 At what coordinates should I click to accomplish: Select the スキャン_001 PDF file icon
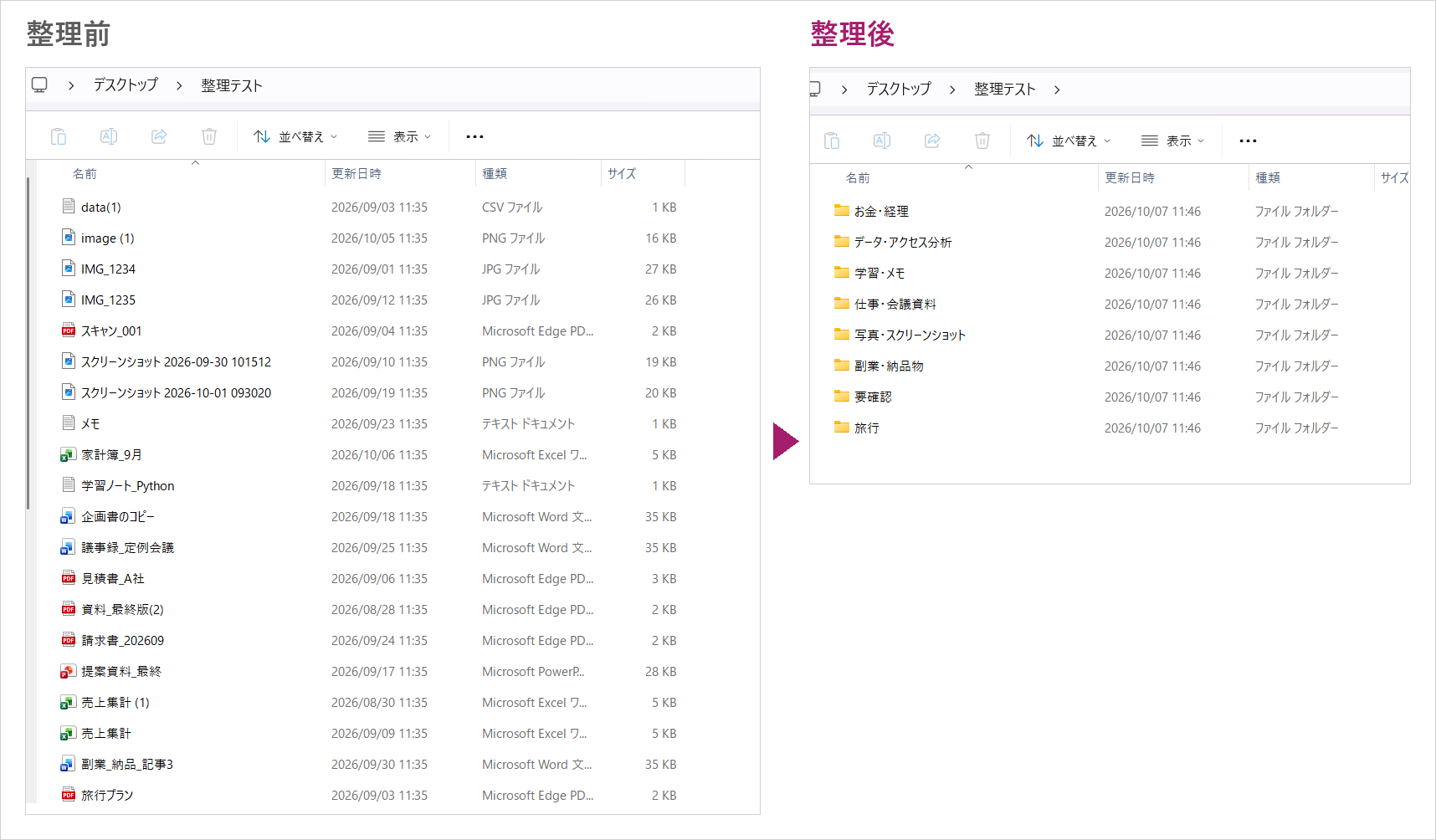[69, 330]
